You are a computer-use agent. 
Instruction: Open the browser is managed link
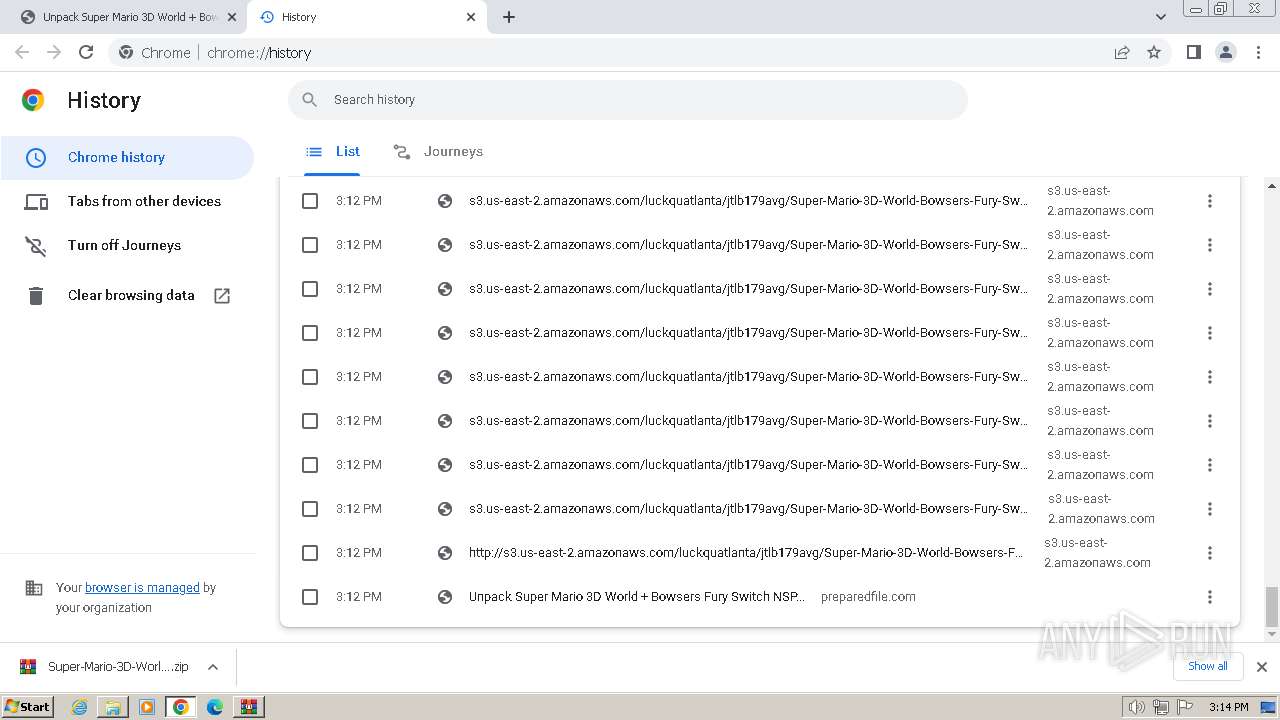click(142, 587)
